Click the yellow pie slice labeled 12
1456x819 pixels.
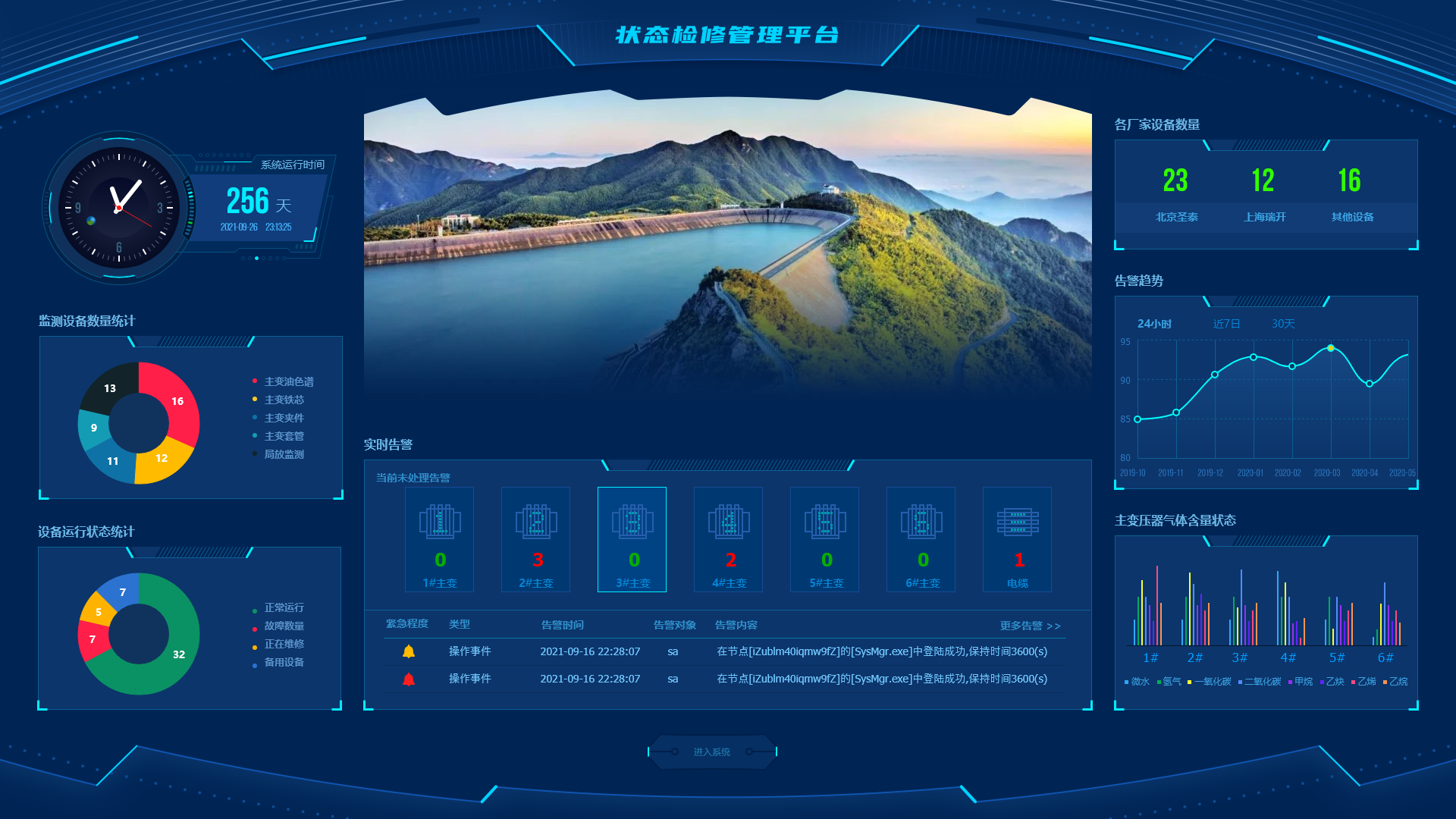coord(162,458)
